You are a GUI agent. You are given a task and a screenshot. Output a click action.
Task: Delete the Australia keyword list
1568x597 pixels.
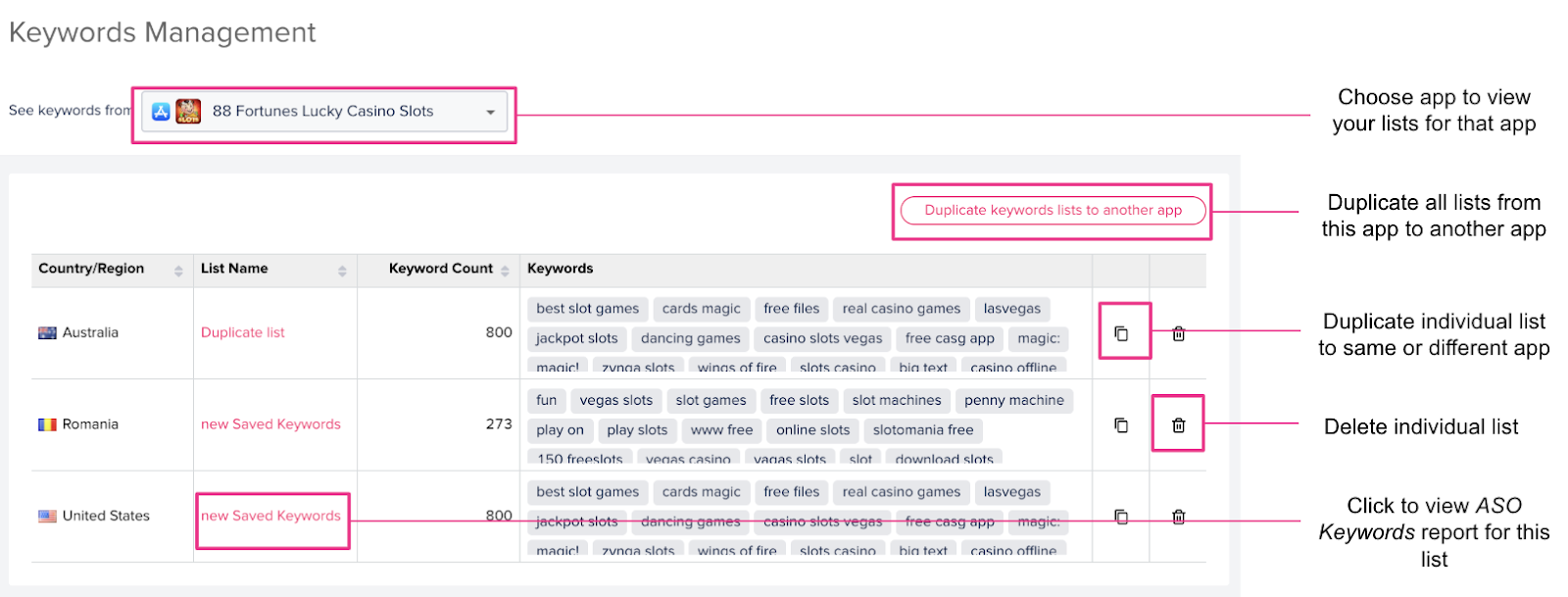(1178, 333)
